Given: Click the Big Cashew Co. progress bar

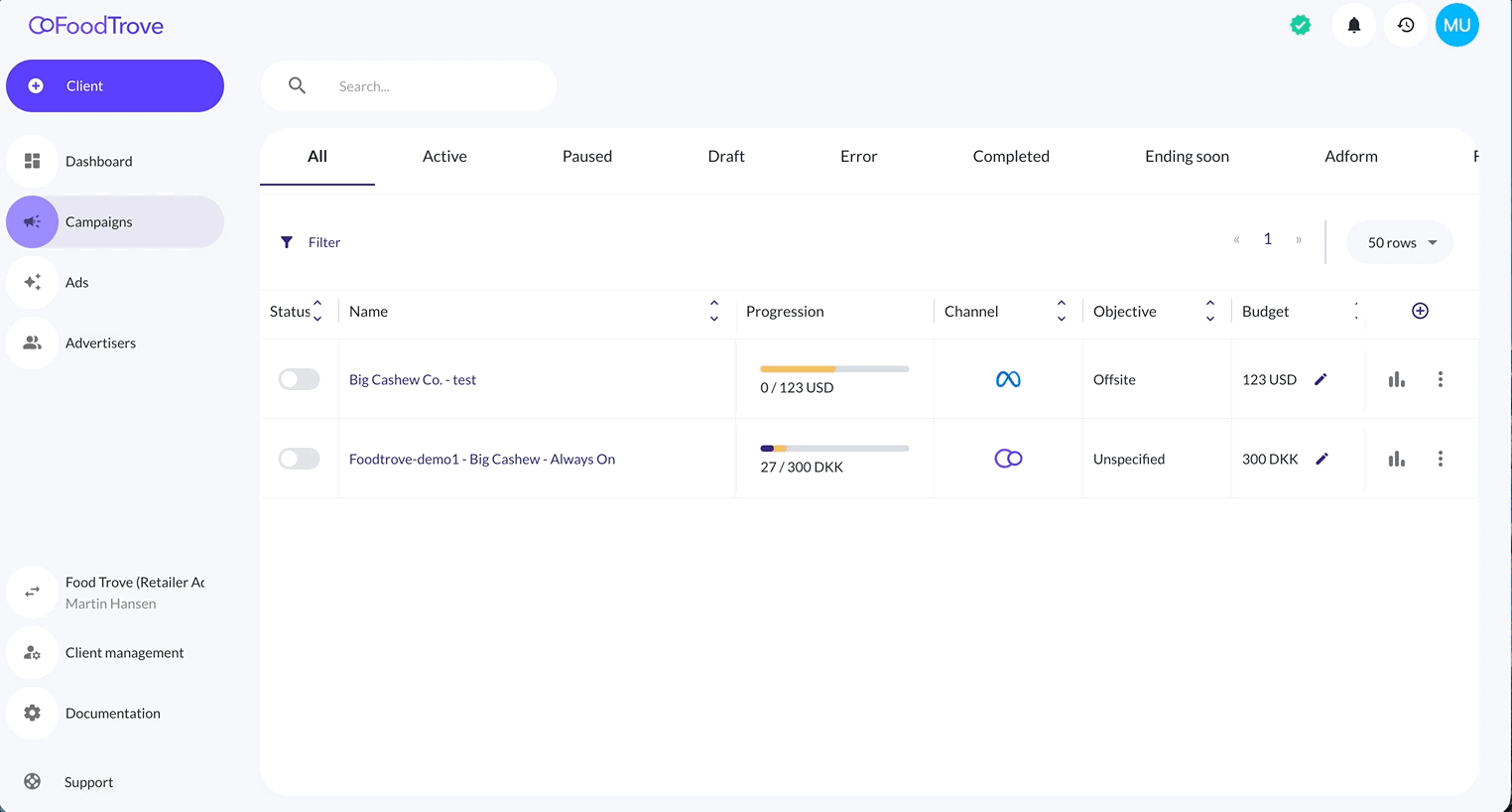Looking at the screenshot, I should click(834, 369).
